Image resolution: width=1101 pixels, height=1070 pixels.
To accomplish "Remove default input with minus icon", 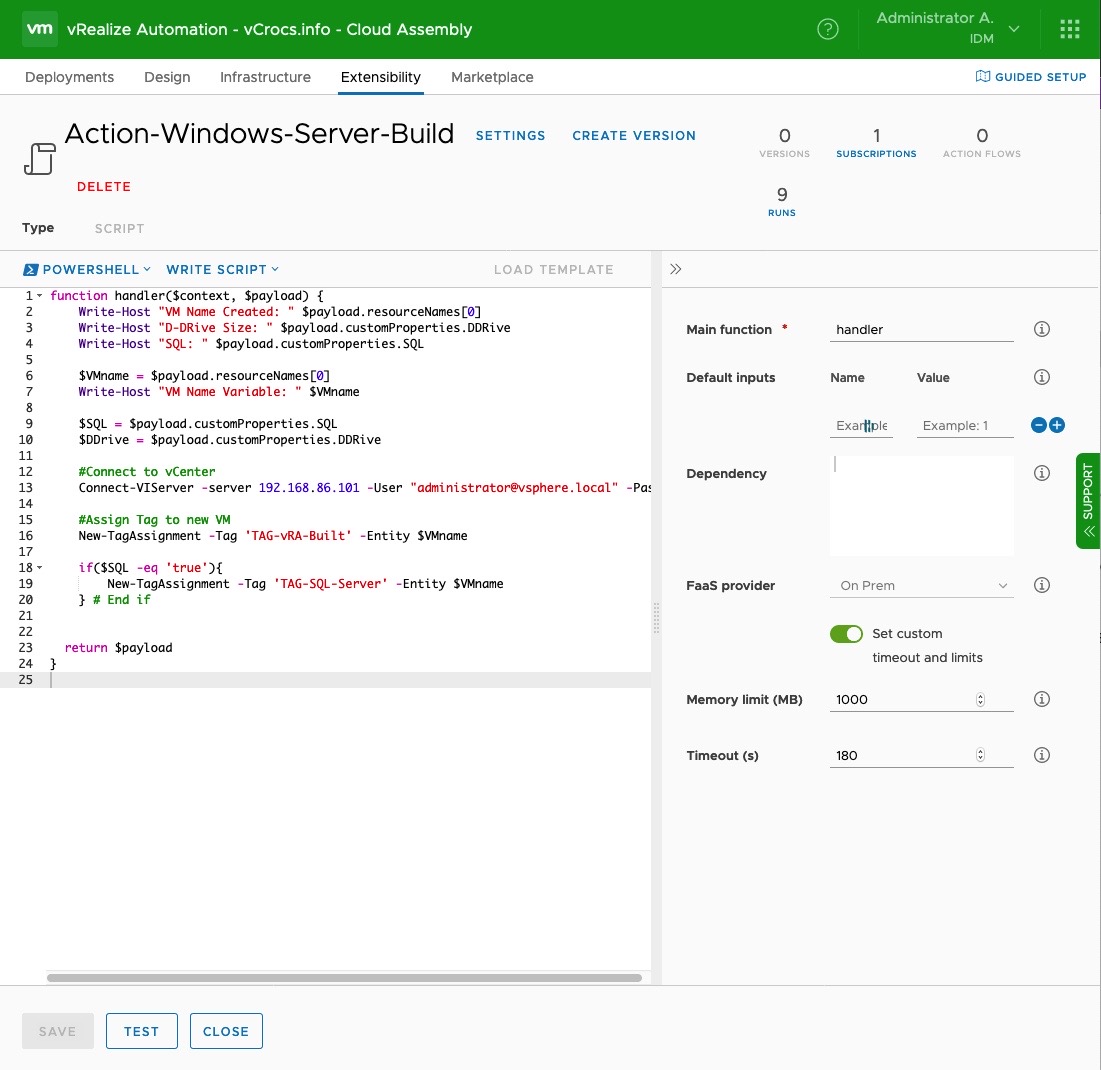I will click(x=1039, y=425).
